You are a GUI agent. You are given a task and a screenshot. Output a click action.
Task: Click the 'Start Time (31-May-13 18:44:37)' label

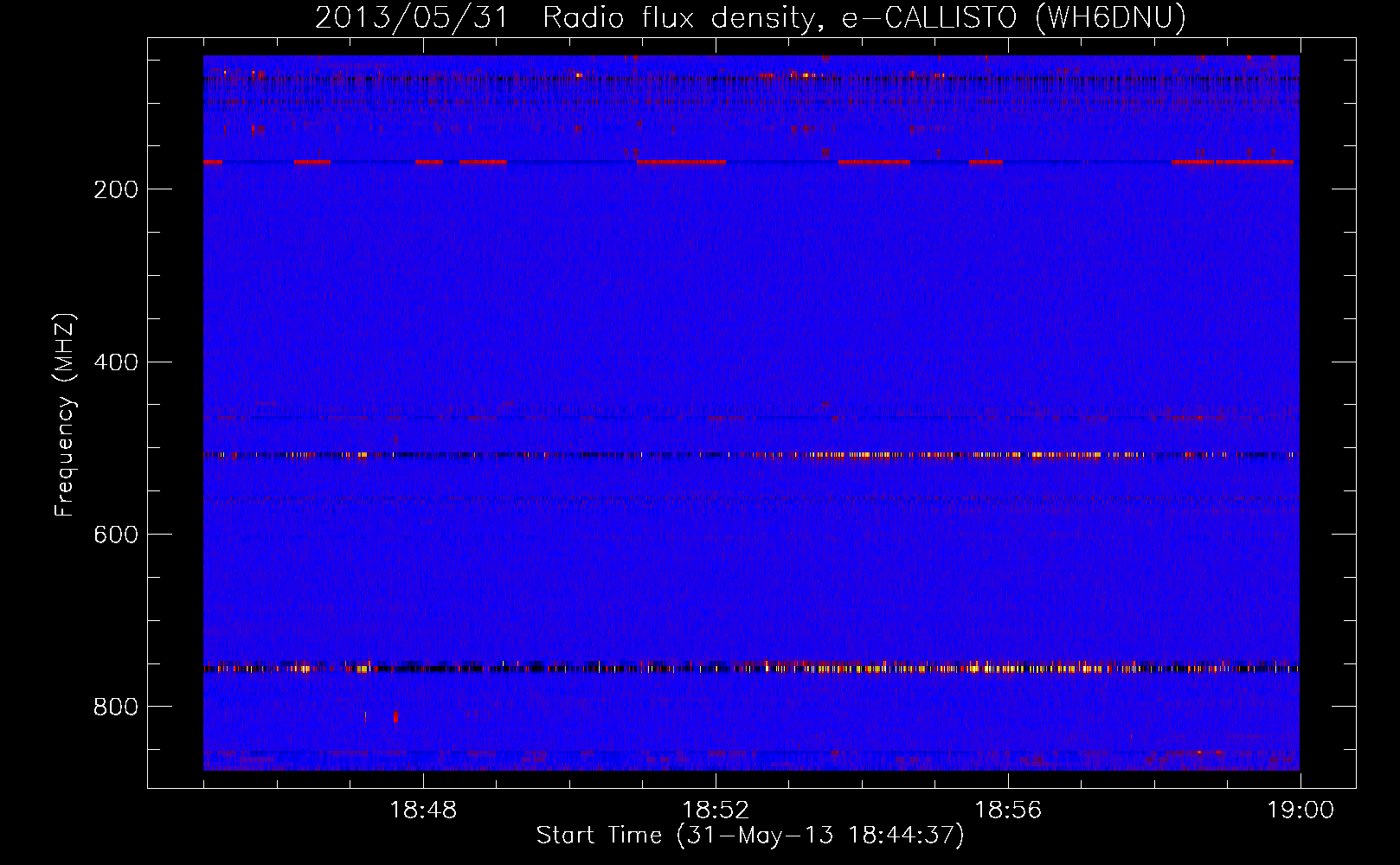coord(750,836)
